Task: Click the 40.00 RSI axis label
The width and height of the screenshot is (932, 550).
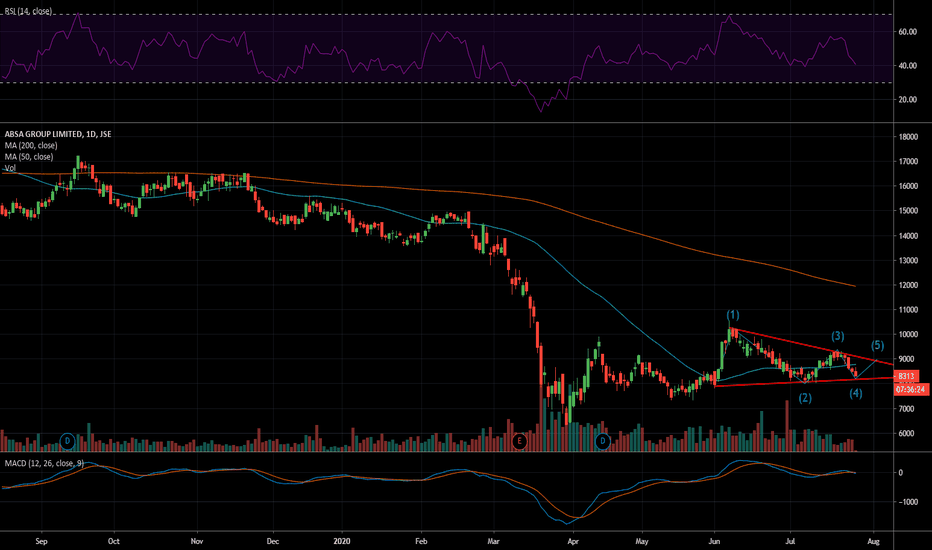Action: point(908,66)
